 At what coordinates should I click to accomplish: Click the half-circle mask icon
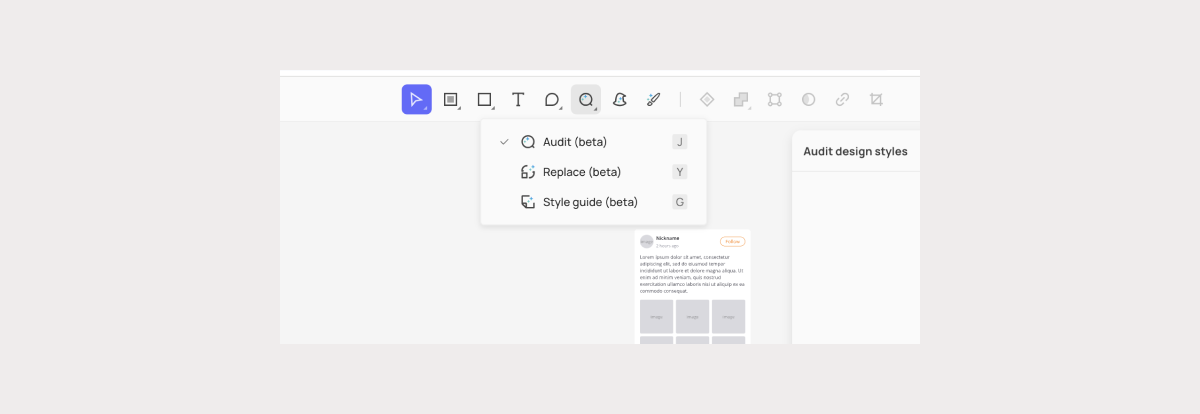(808, 99)
